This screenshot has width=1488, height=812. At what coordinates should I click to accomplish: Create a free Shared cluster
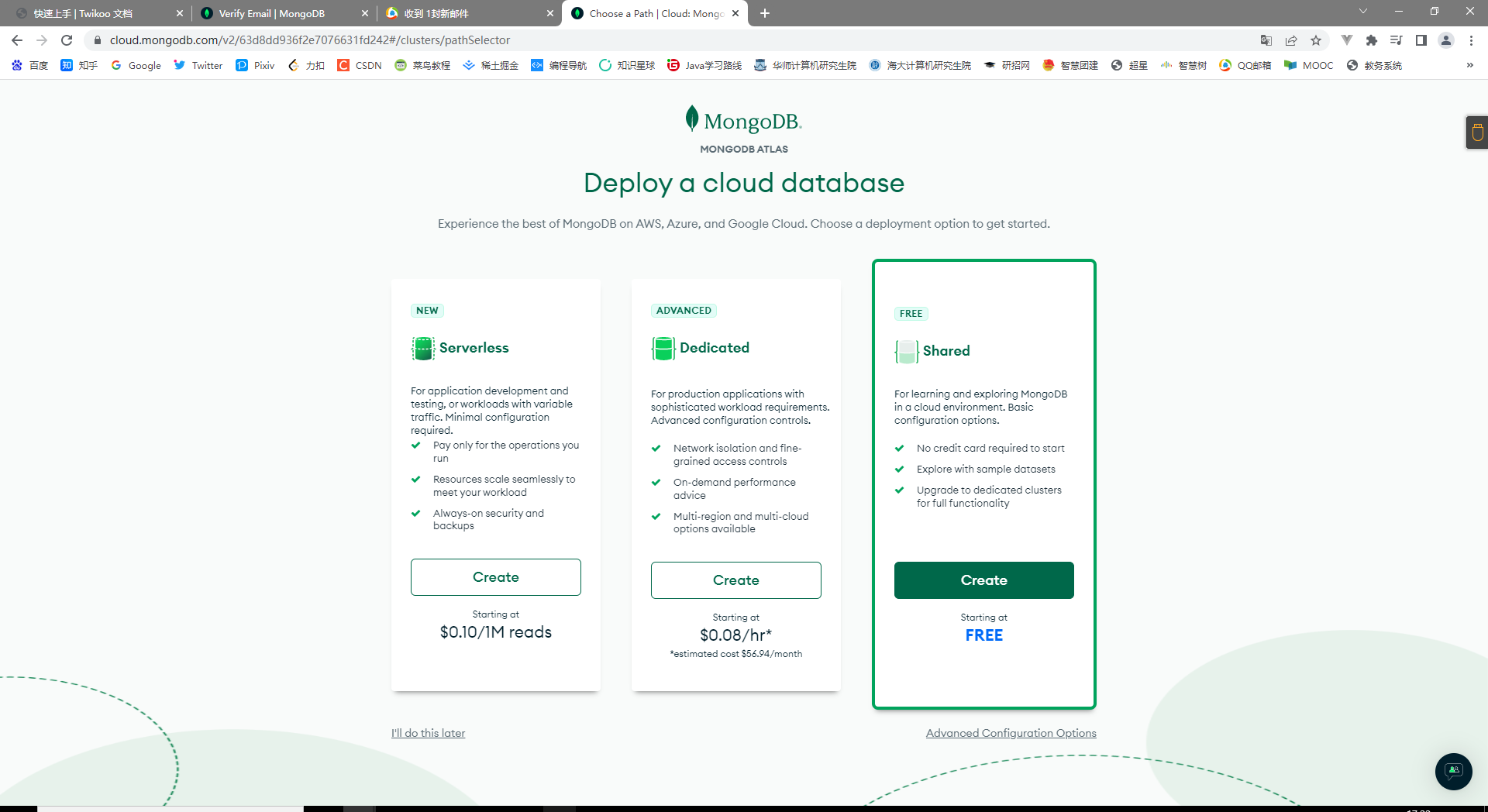point(983,580)
